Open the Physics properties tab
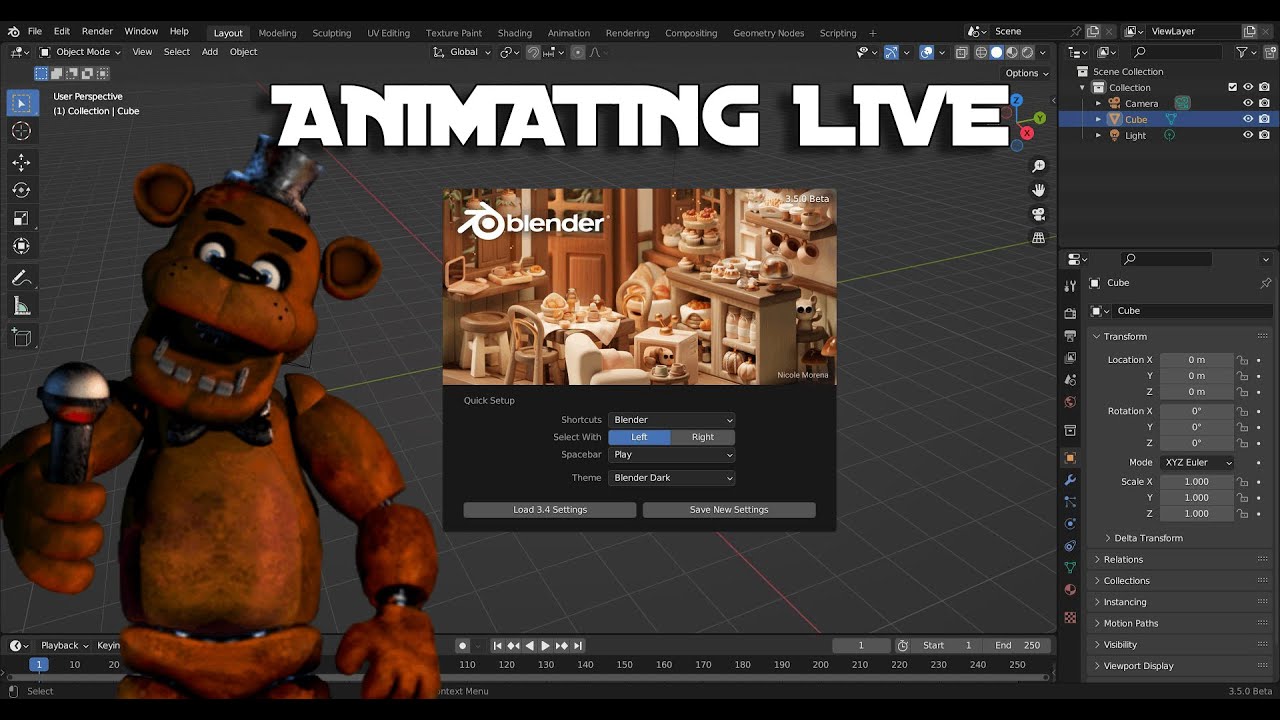This screenshot has height=720, width=1280. tap(1070, 524)
